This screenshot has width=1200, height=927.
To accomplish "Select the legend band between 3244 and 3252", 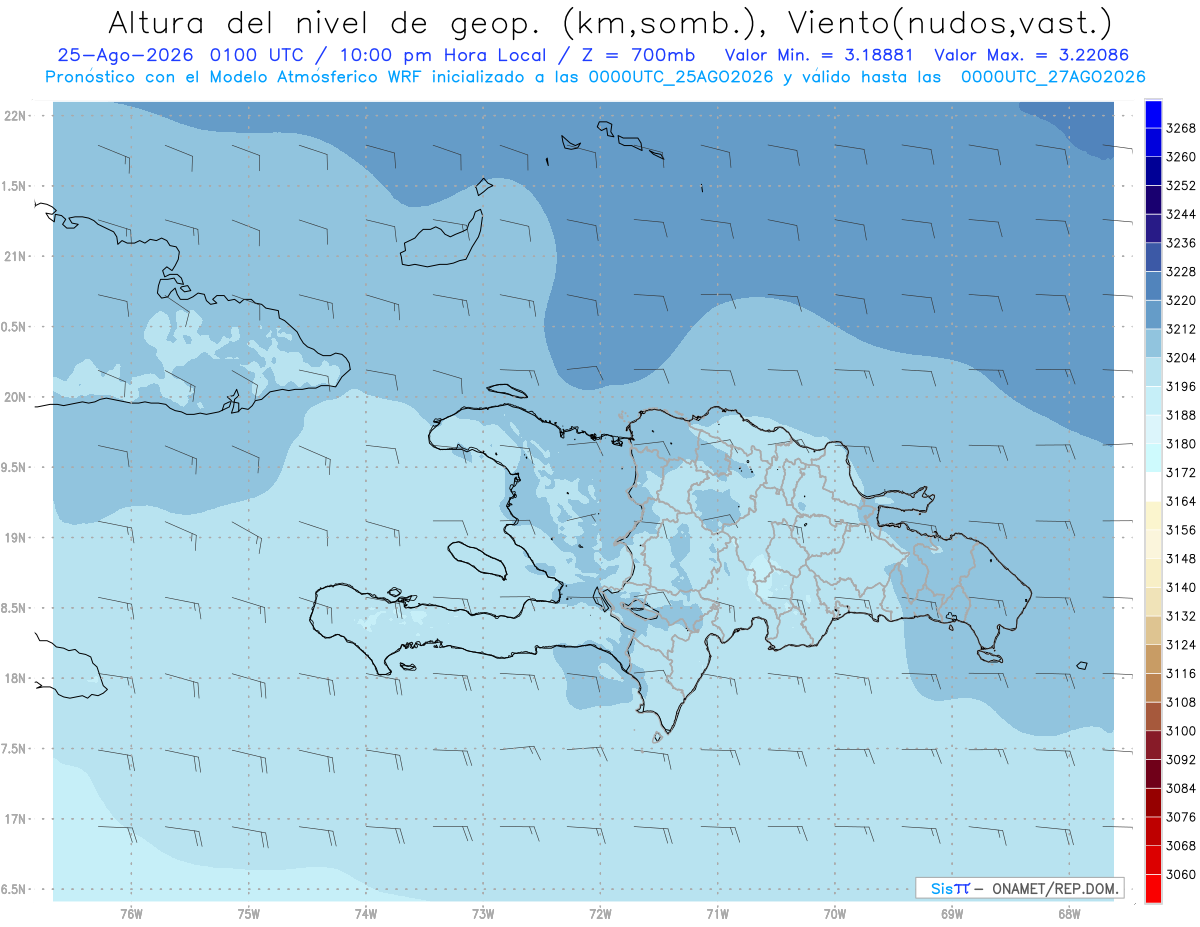I will (1153, 200).
